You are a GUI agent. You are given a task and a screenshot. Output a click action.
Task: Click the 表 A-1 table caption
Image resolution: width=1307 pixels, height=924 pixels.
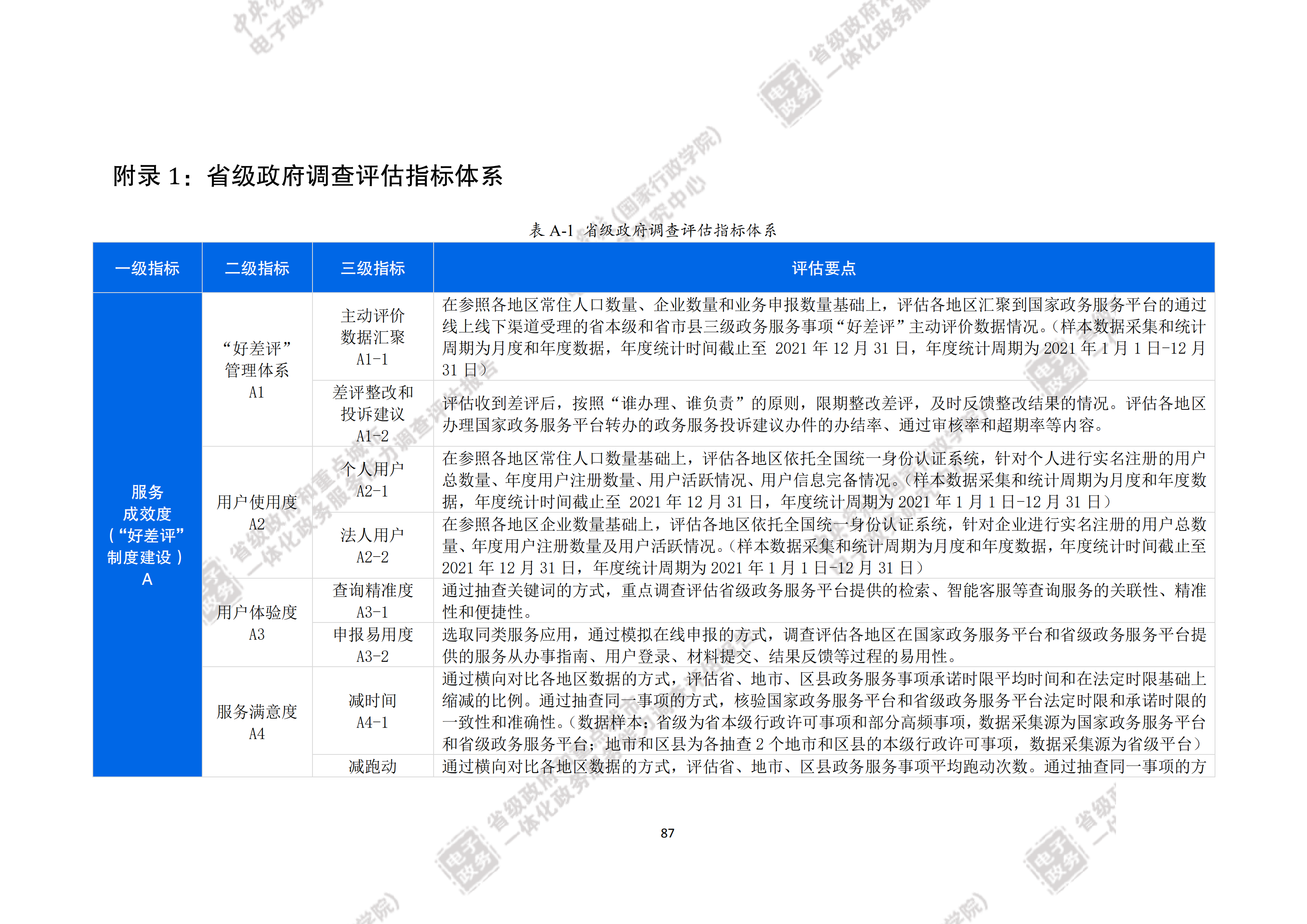click(653, 231)
